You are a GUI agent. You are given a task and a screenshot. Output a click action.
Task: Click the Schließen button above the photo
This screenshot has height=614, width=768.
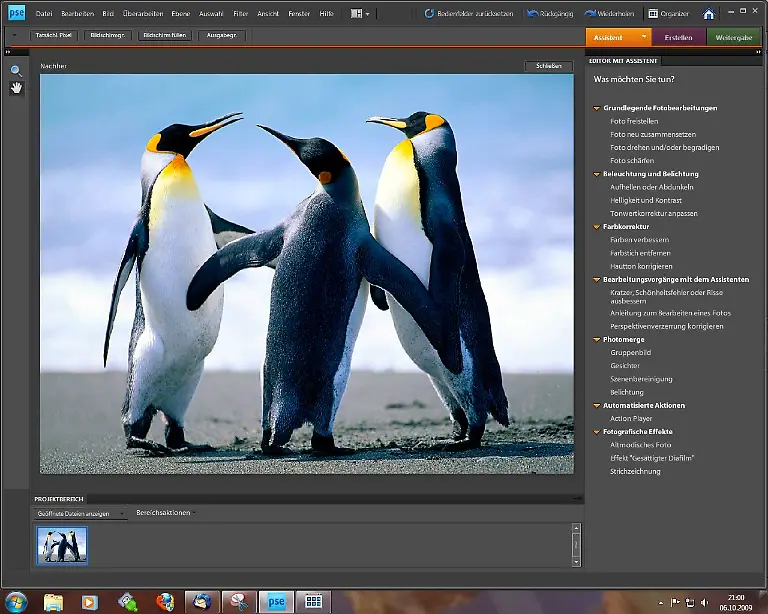[x=548, y=66]
